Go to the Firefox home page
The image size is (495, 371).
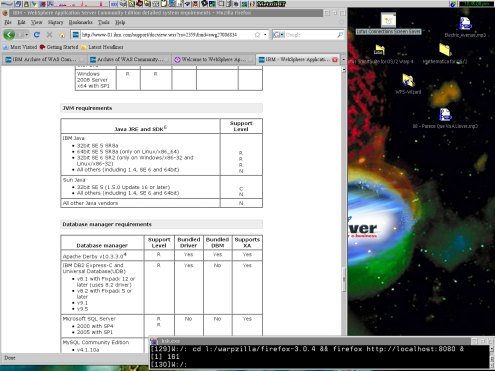(x=62, y=35)
